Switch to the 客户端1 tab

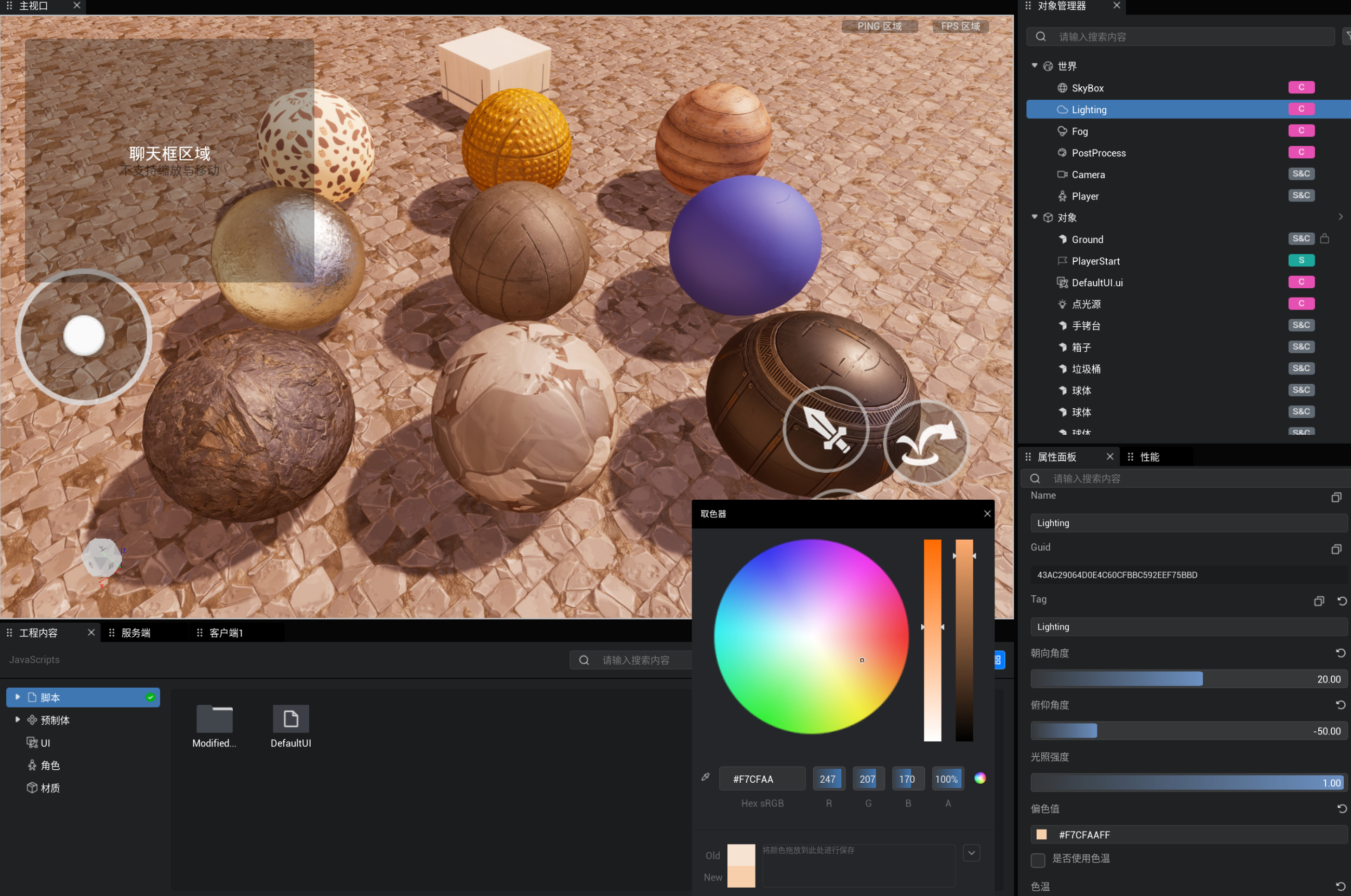coord(227,633)
